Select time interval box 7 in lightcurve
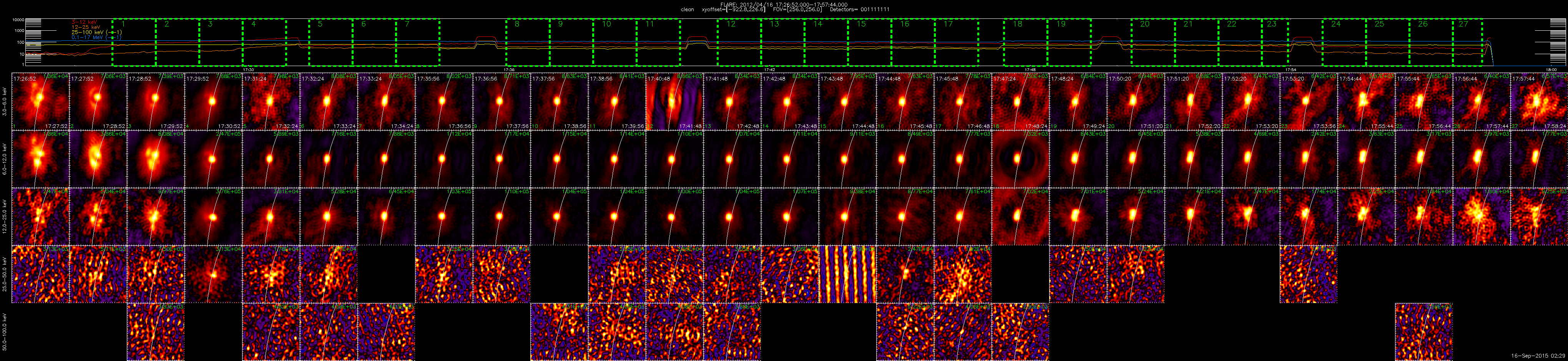Image resolution: width=1568 pixels, height=361 pixels. [418, 42]
